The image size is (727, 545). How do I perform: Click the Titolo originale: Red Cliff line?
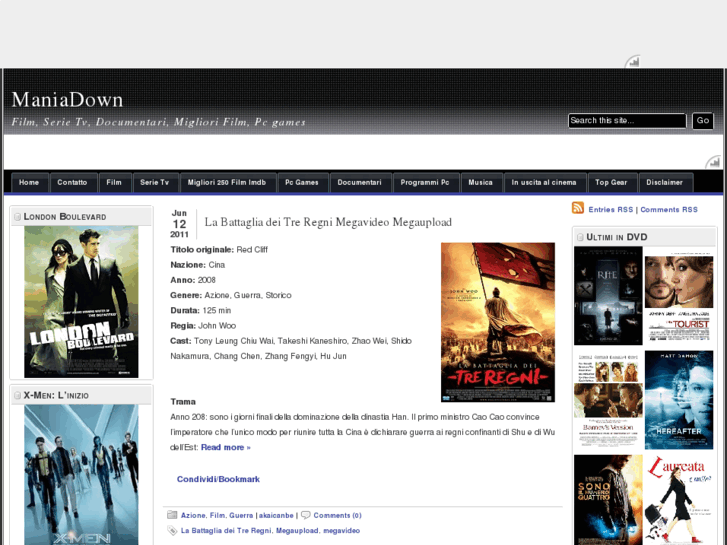click(219, 250)
